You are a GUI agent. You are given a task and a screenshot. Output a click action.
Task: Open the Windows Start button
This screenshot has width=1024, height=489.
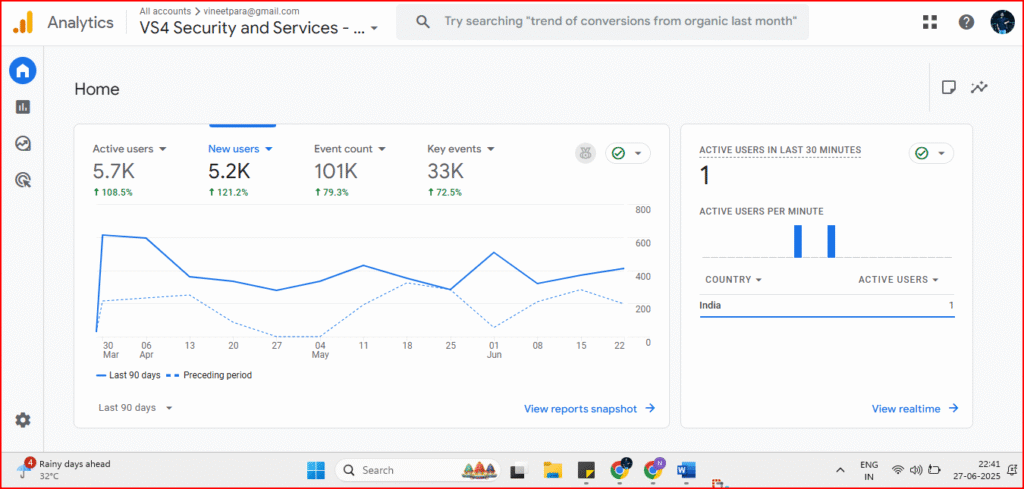[x=316, y=470]
